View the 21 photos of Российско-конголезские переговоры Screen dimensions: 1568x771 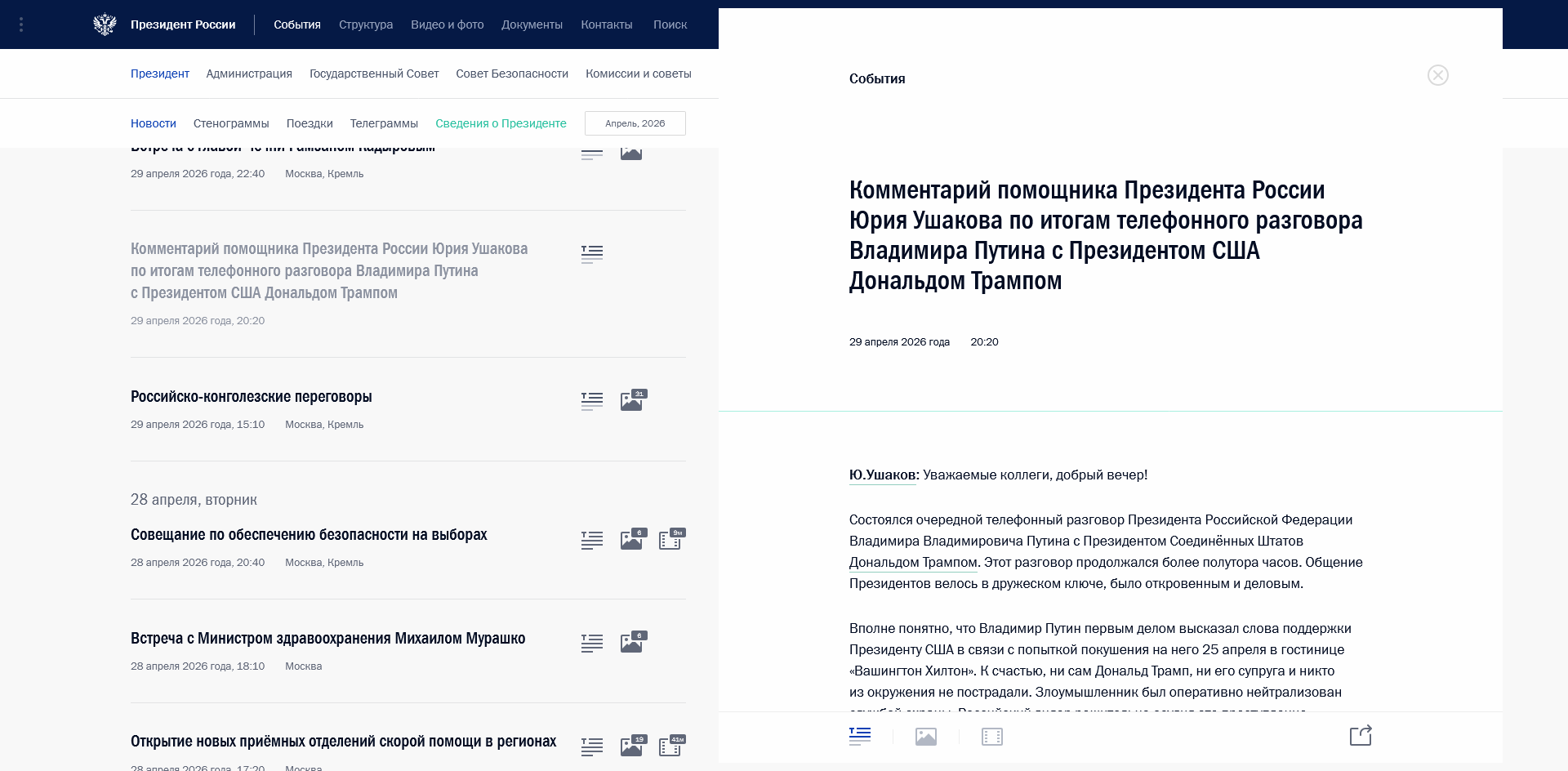click(631, 400)
